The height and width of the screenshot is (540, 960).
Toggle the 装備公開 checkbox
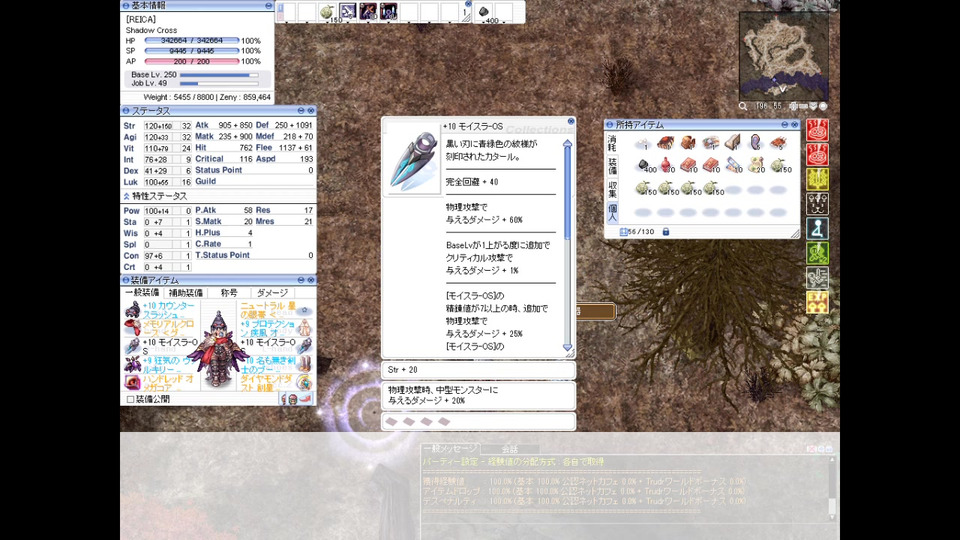(x=130, y=399)
